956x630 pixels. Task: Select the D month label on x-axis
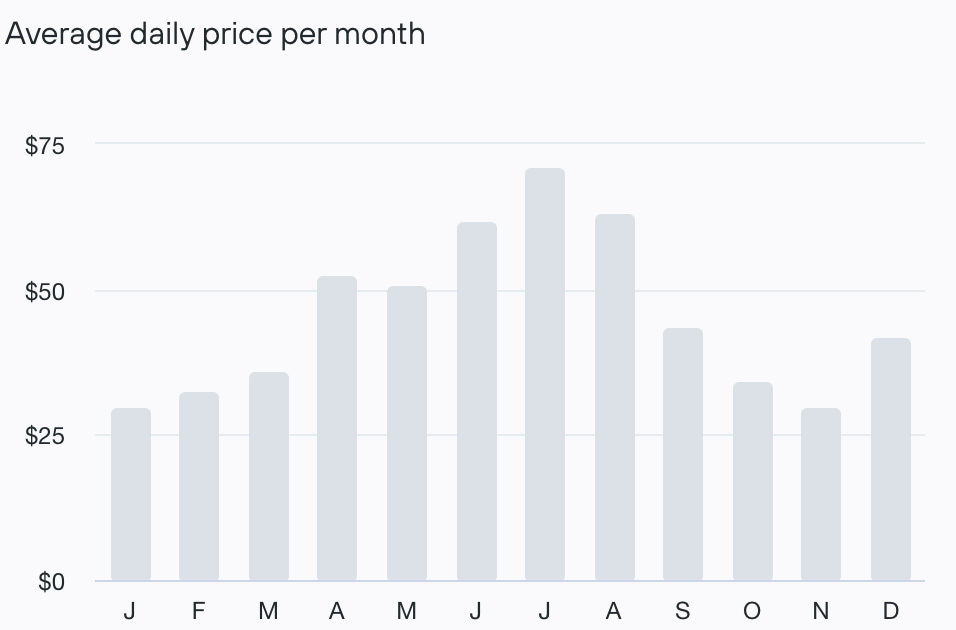pos(891,611)
